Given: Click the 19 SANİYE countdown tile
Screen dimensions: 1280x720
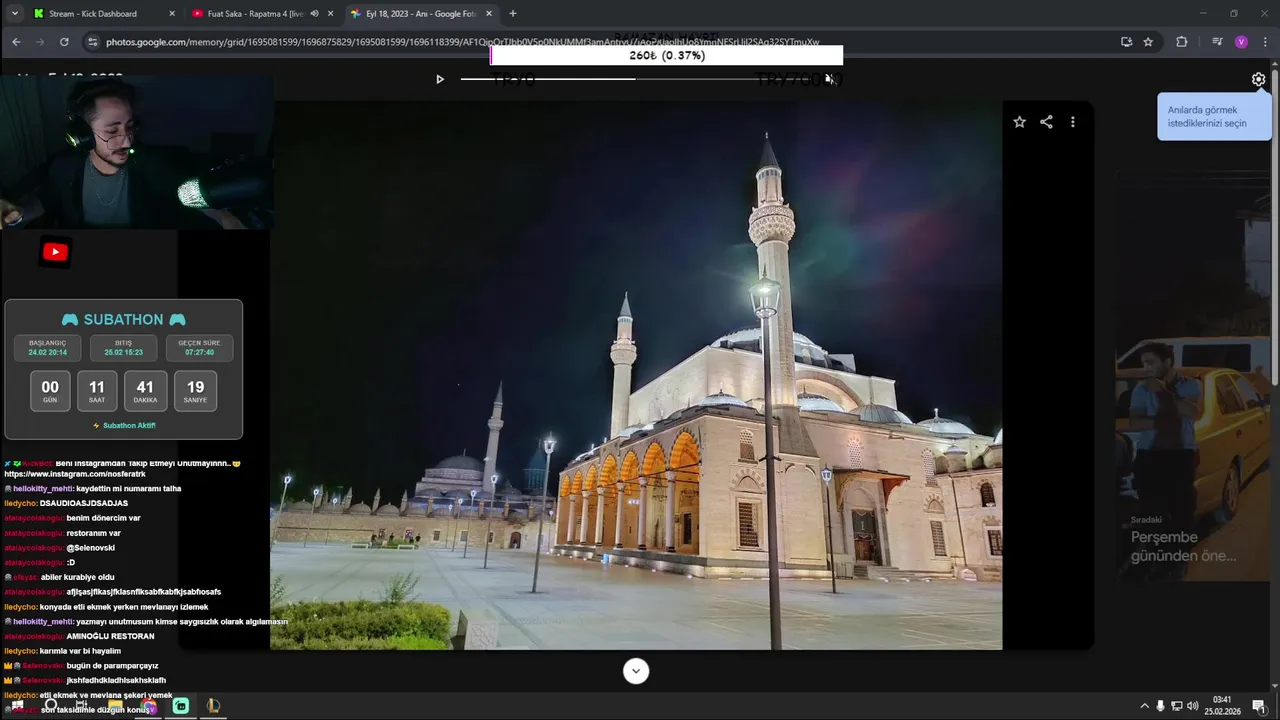Looking at the screenshot, I should [195, 391].
